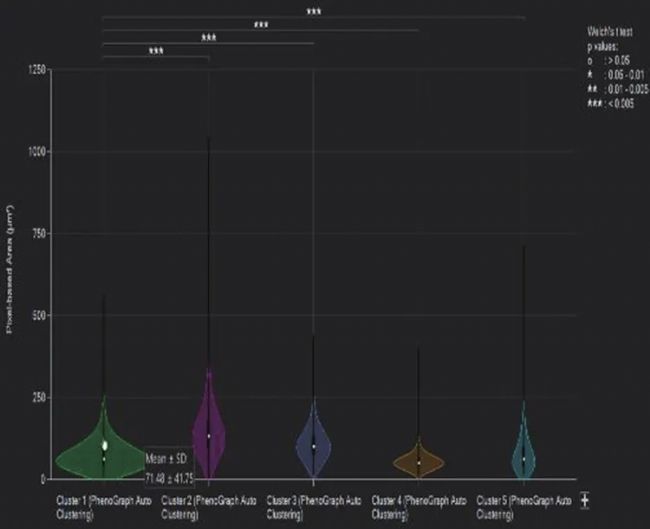Image resolution: width=650 pixels, height=529 pixels.
Task: Click the white median dot in Cluster 1
Action: [x=104, y=446]
